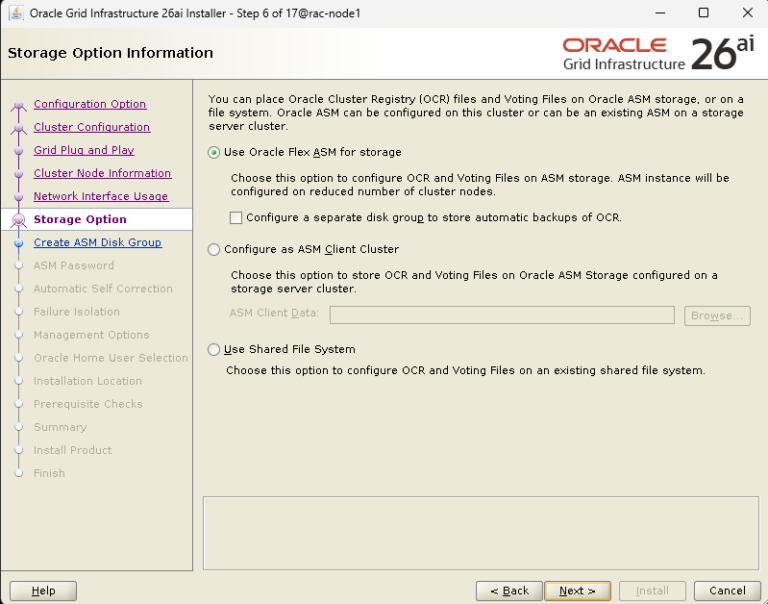Image resolution: width=768 pixels, height=604 pixels.
Task: Select the current Storage Option step
Action: 80,219
